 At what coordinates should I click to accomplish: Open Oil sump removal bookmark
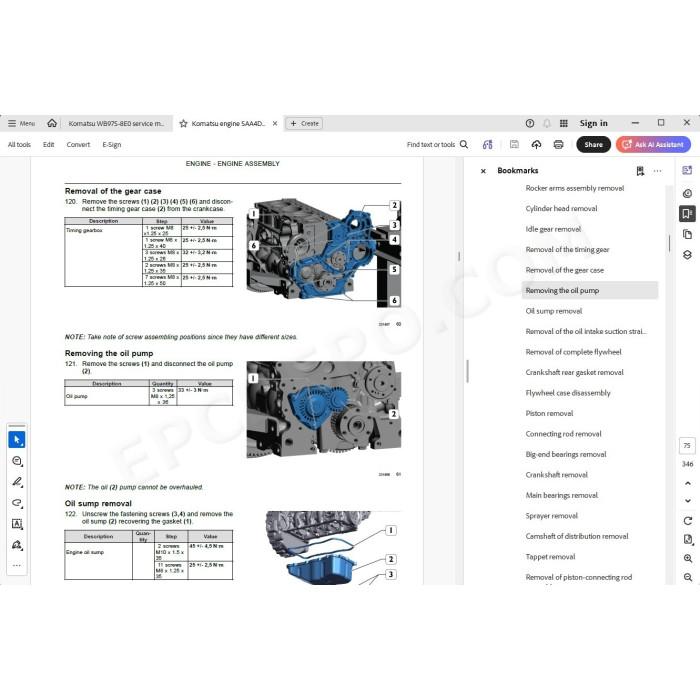coord(554,311)
